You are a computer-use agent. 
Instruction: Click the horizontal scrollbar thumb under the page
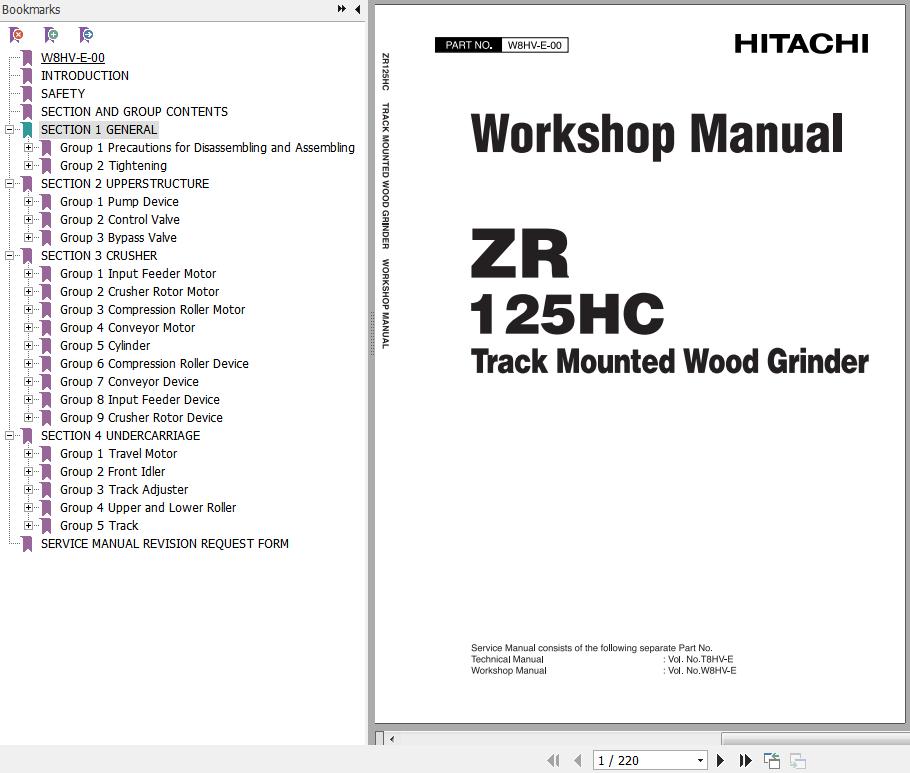click(815, 739)
